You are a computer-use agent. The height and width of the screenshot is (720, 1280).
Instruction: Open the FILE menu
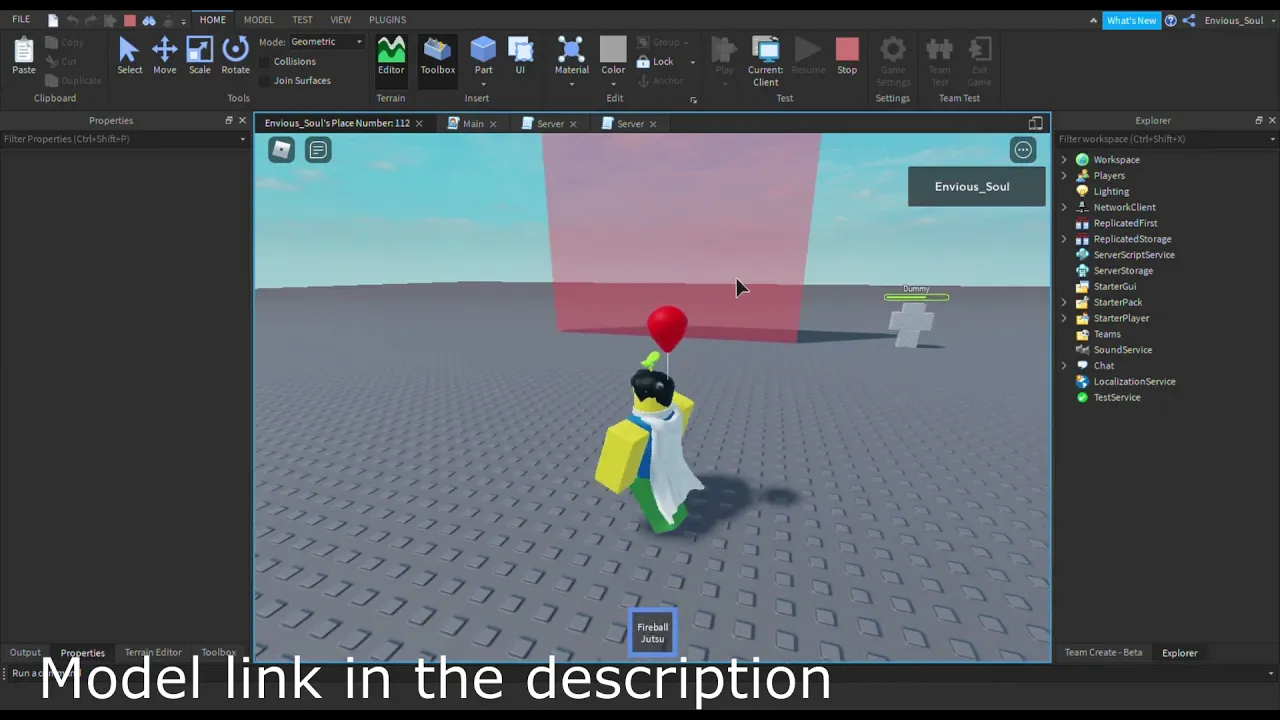21,20
